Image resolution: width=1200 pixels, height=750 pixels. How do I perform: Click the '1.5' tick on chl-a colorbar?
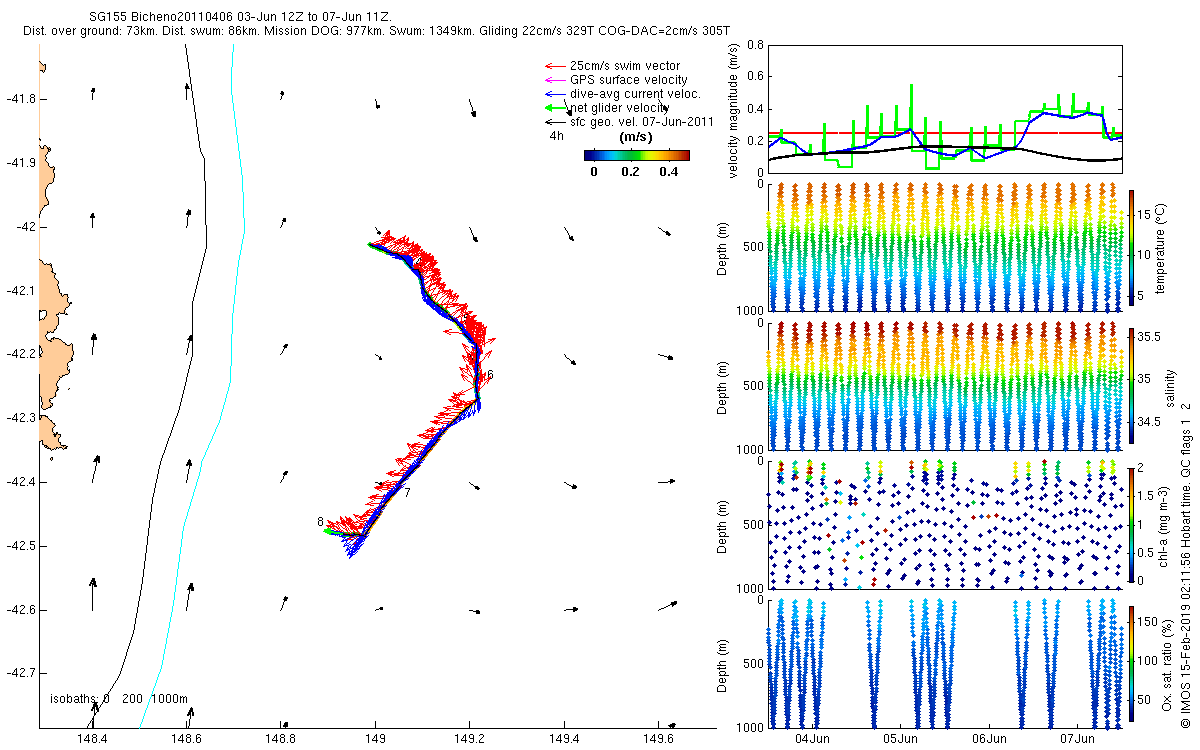(1146, 495)
